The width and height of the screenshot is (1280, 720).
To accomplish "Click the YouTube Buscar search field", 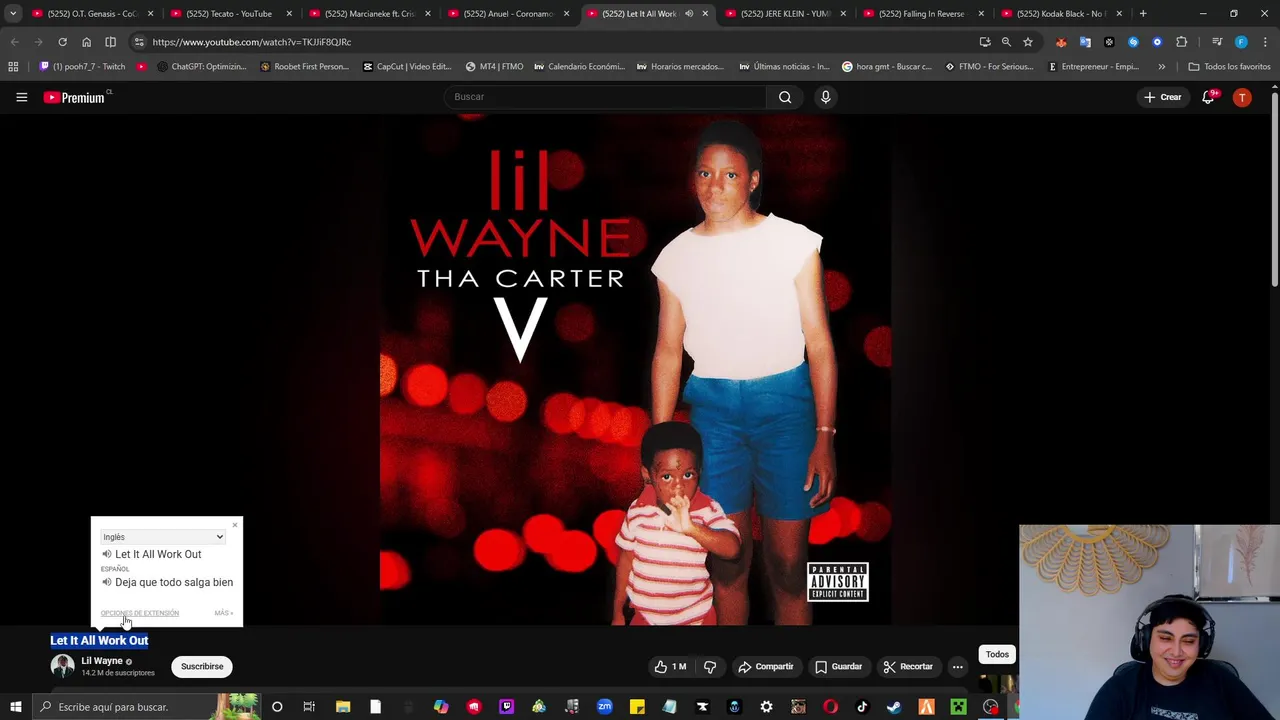I will pyautogui.click(x=605, y=97).
